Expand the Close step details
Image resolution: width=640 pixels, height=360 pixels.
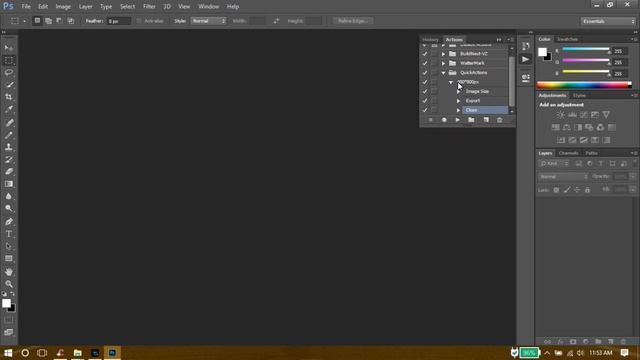click(x=458, y=110)
